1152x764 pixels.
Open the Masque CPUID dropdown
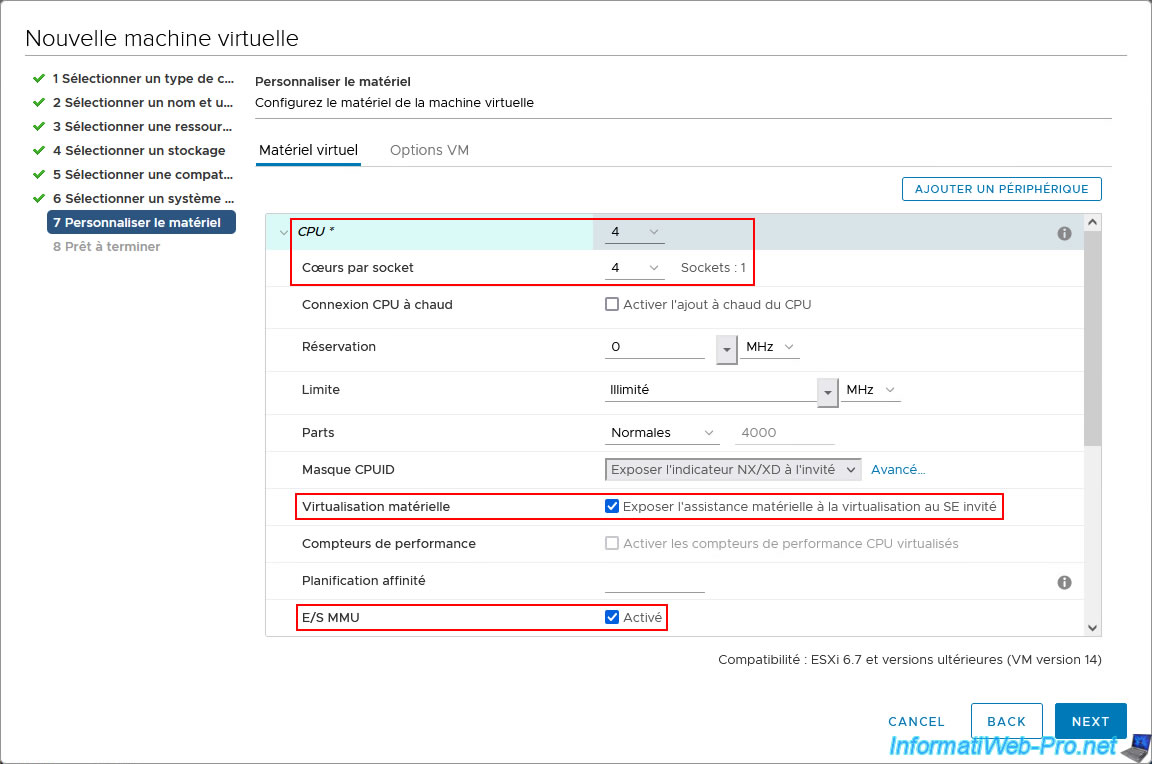(x=733, y=470)
